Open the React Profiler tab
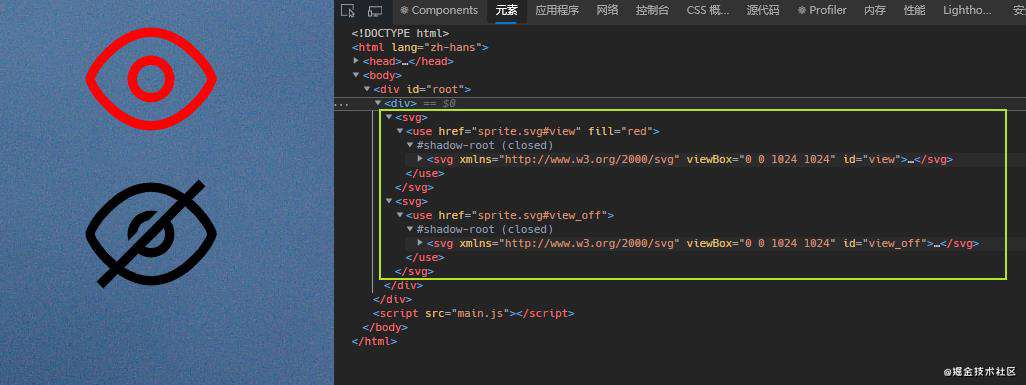 (x=822, y=10)
